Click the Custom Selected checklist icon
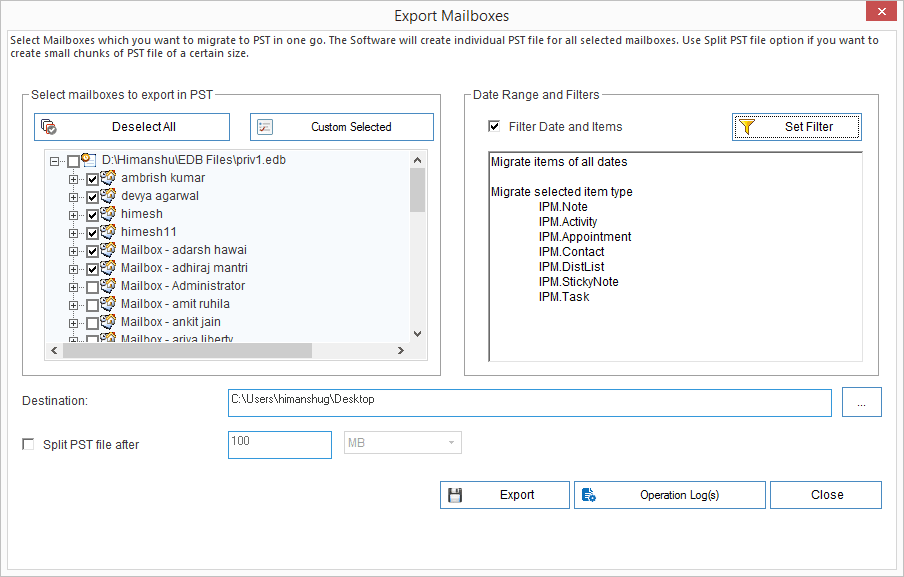Image resolution: width=904 pixels, height=577 pixels. pyautogui.click(x=265, y=127)
